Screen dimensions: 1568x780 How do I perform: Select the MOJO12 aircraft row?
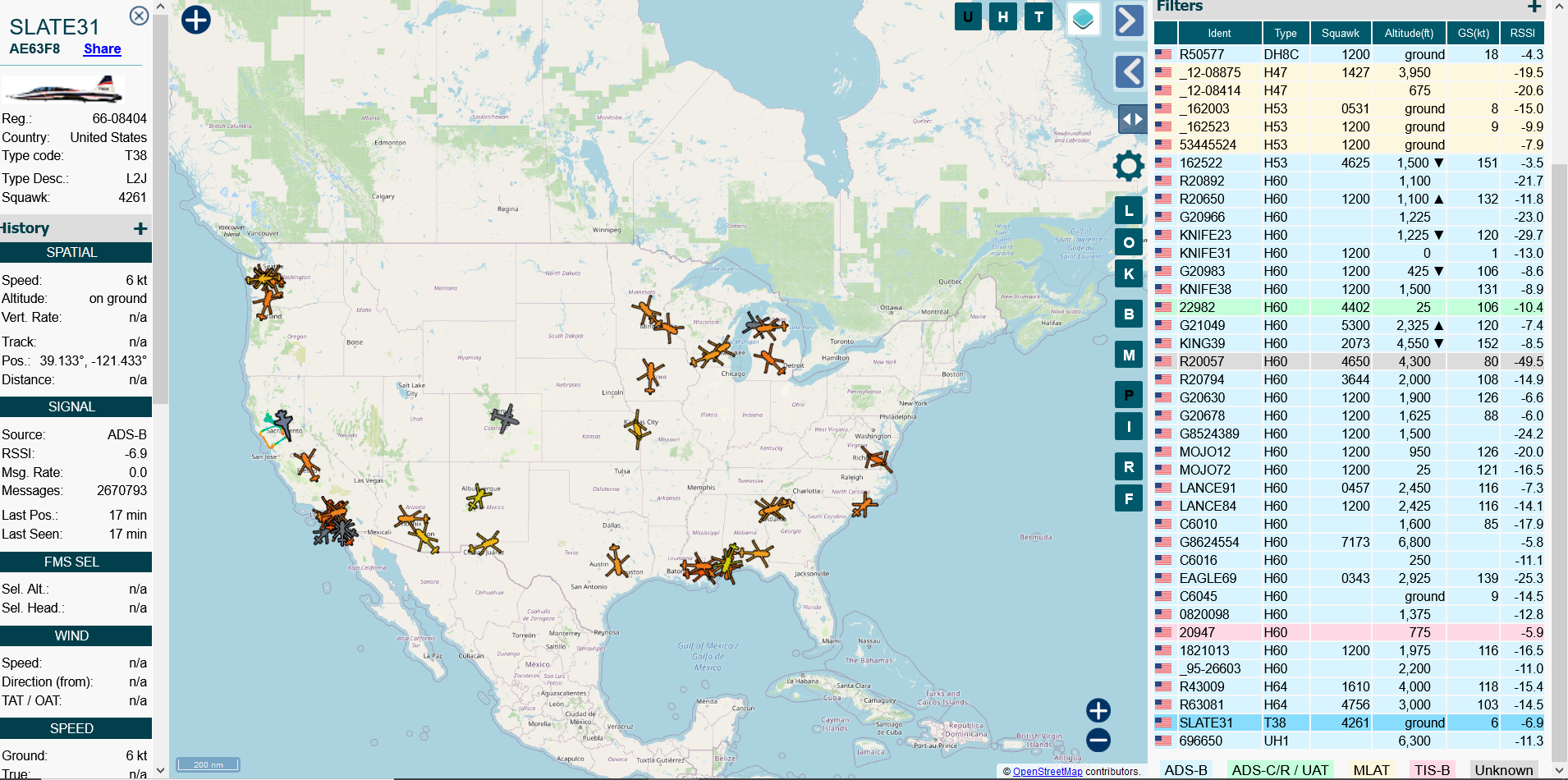(1349, 452)
